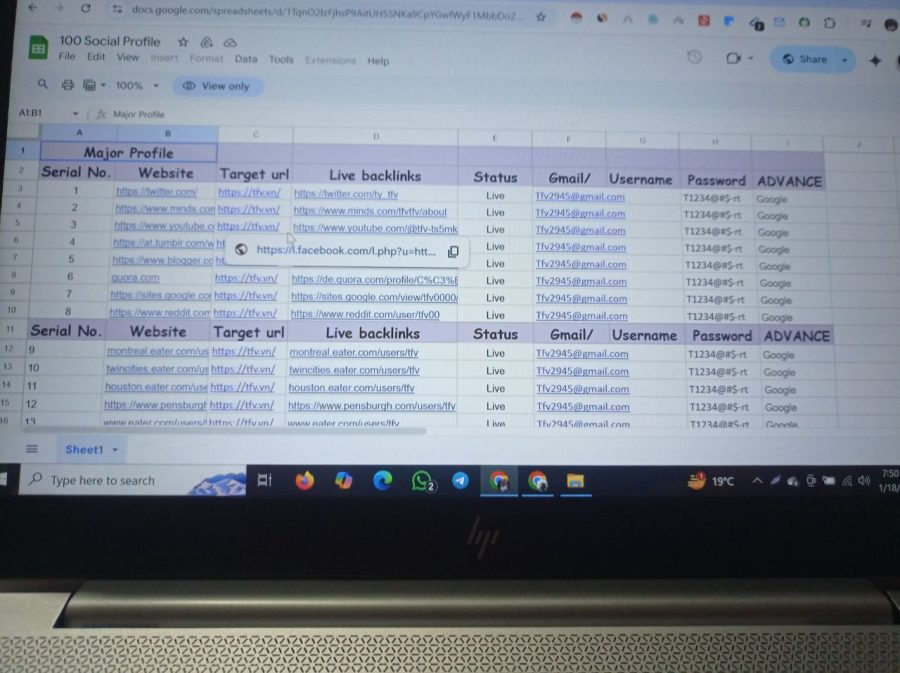Open the https://twitter.com/ website link

click(x=156, y=192)
